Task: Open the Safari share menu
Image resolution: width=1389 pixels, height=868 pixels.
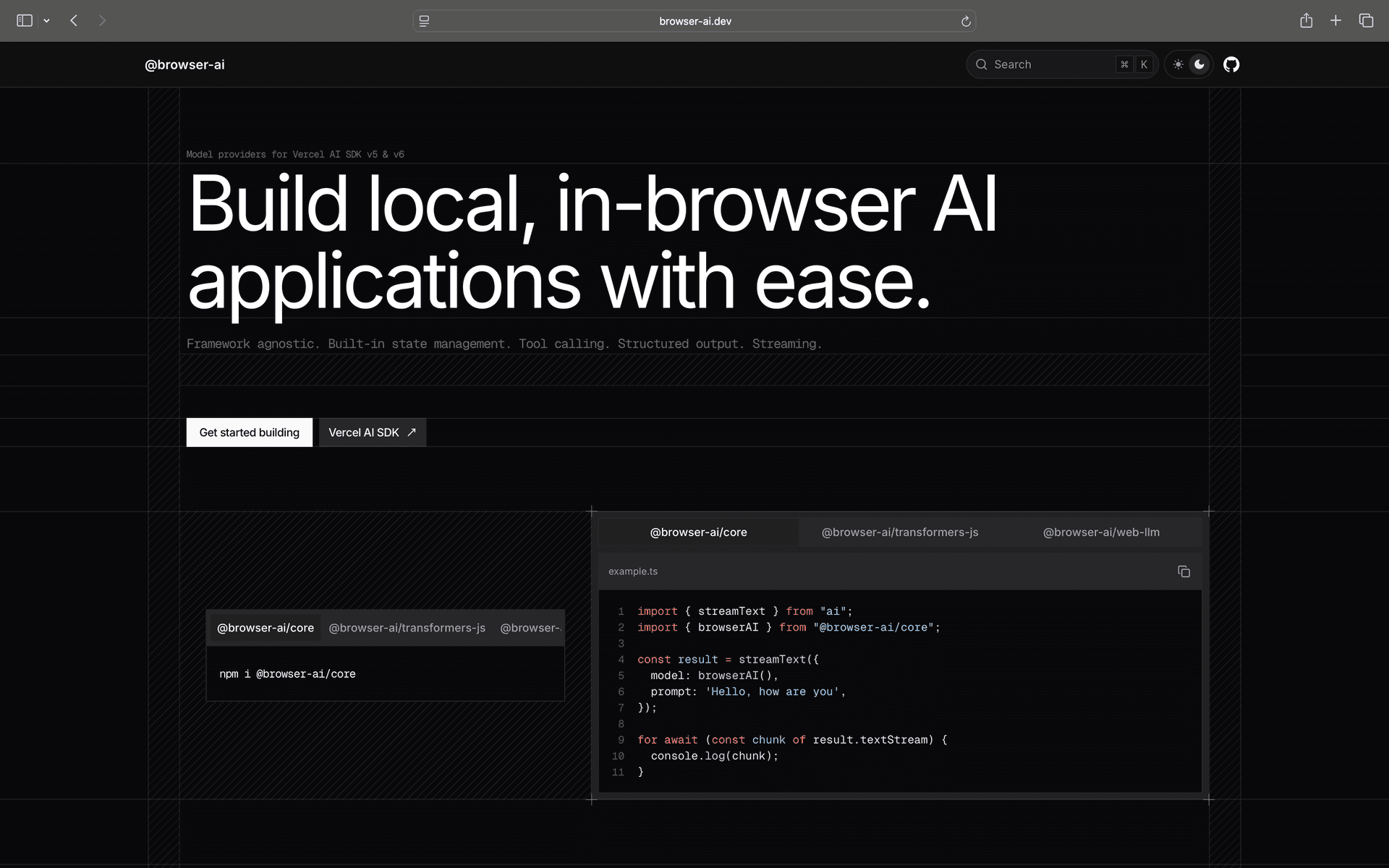Action: (x=1306, y=21)
